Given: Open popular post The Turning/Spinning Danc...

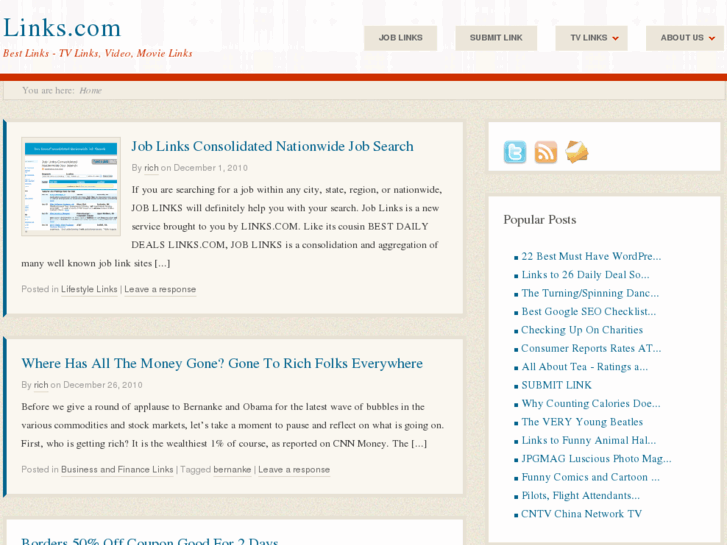Looking at the screenshot, I should [590, 294].
